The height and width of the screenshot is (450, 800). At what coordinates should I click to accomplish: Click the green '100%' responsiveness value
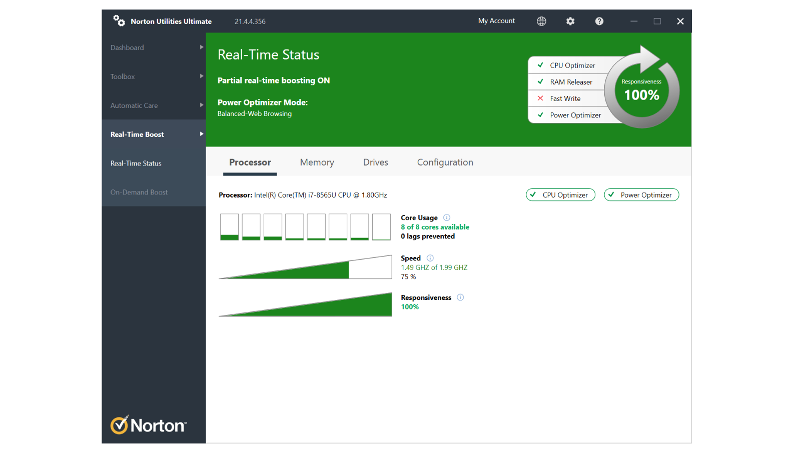pyautogui.click(x=410, y=307)
